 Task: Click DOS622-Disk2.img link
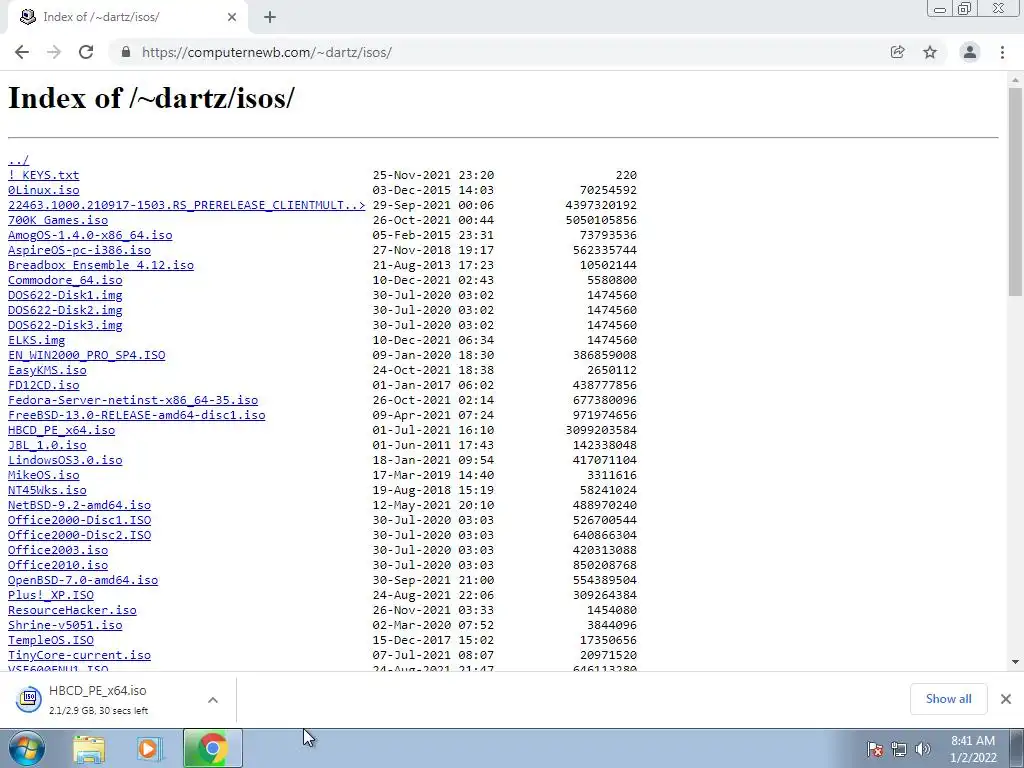pos(65,310)
